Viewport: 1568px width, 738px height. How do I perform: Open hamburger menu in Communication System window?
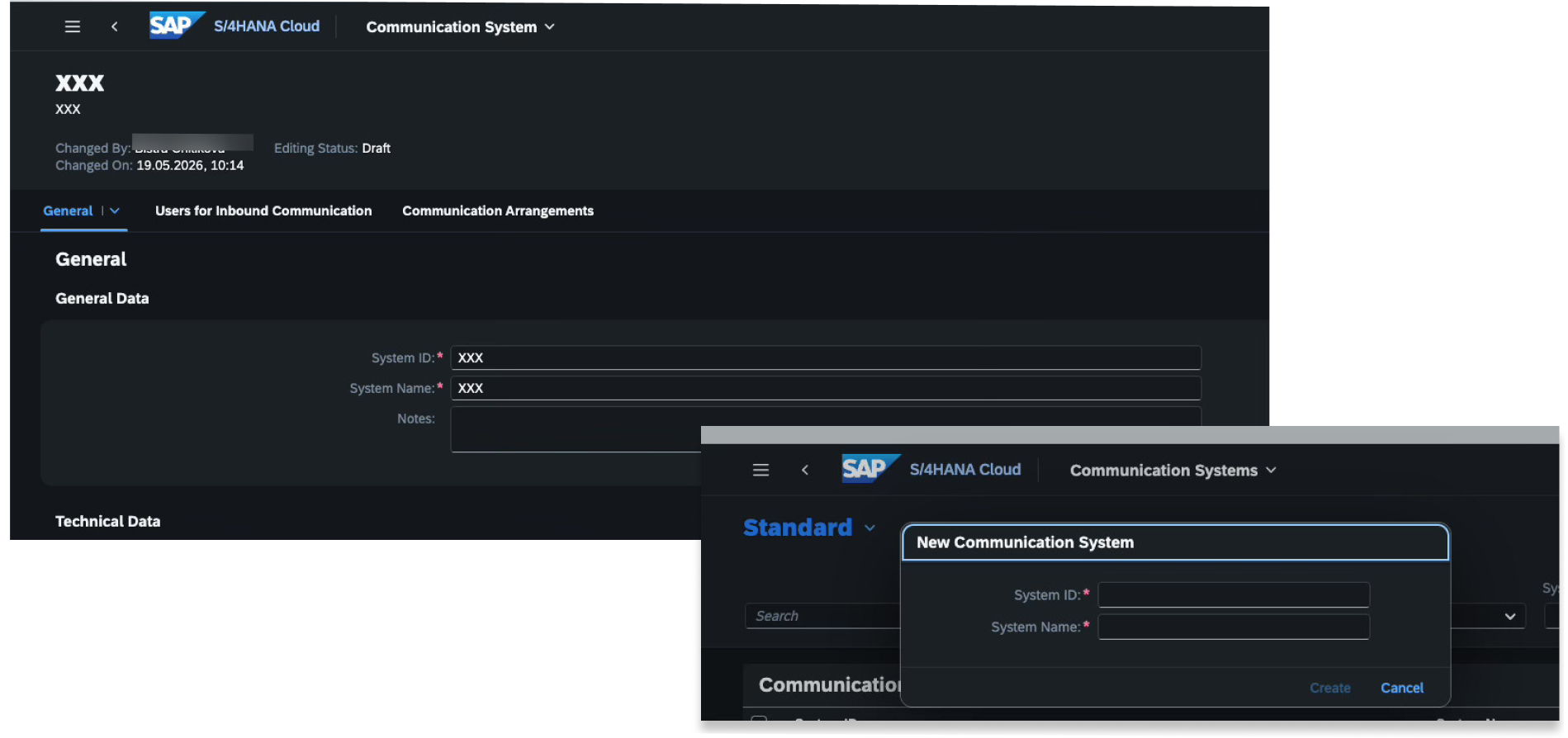(x=73, y=26)
